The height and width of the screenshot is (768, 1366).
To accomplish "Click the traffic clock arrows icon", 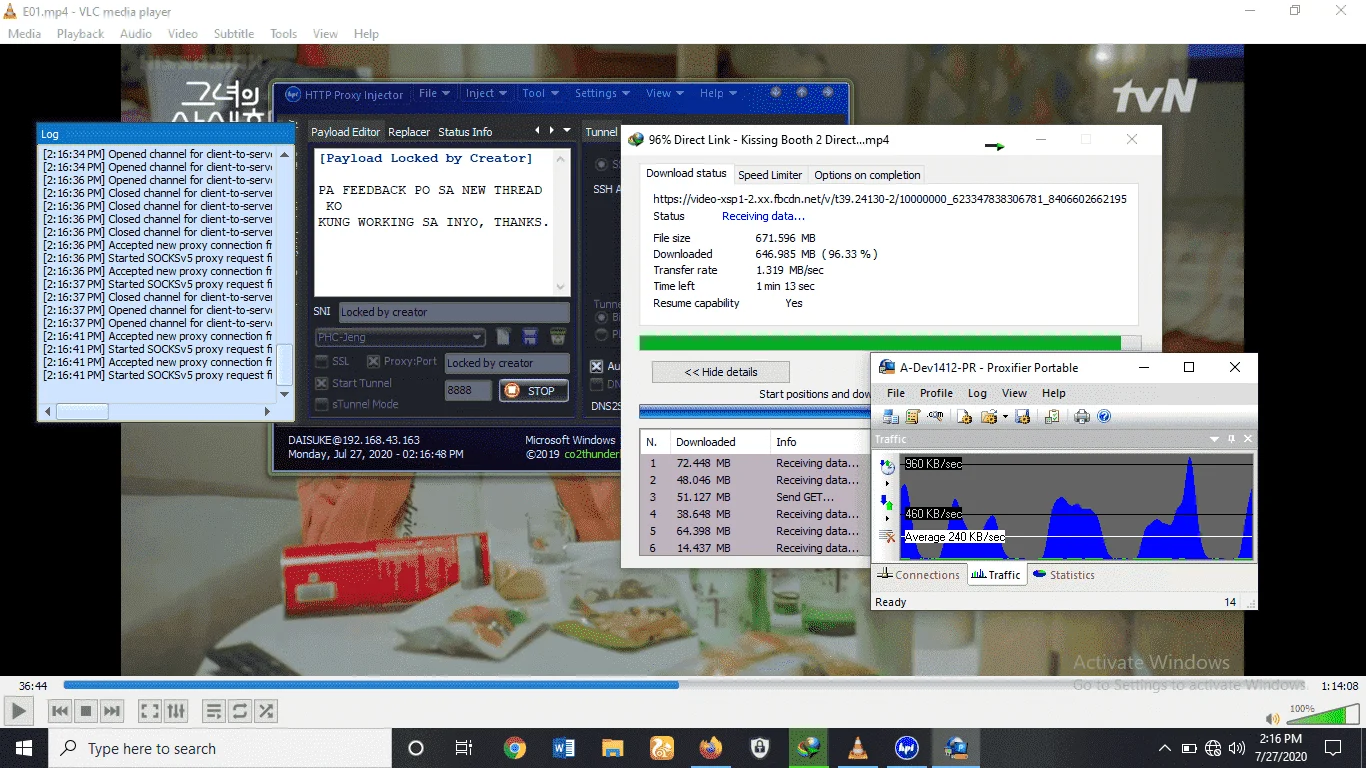I will (x=887, y=467).
